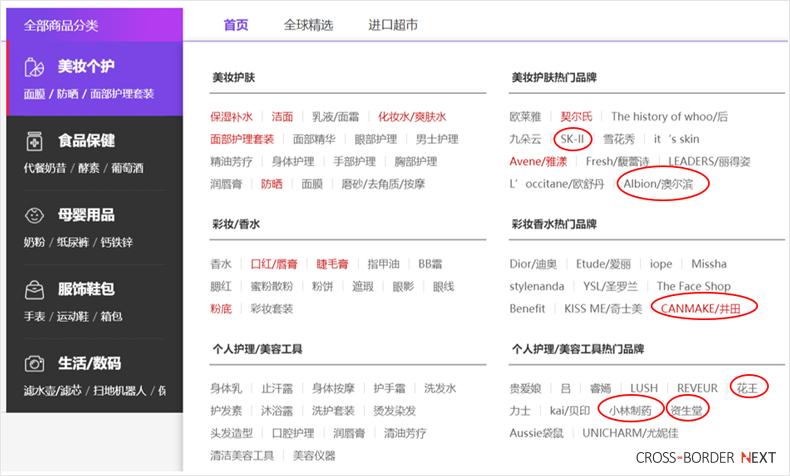790x476 pixels.
Task: Open the 花王 brand link
Action: (747, 388)
